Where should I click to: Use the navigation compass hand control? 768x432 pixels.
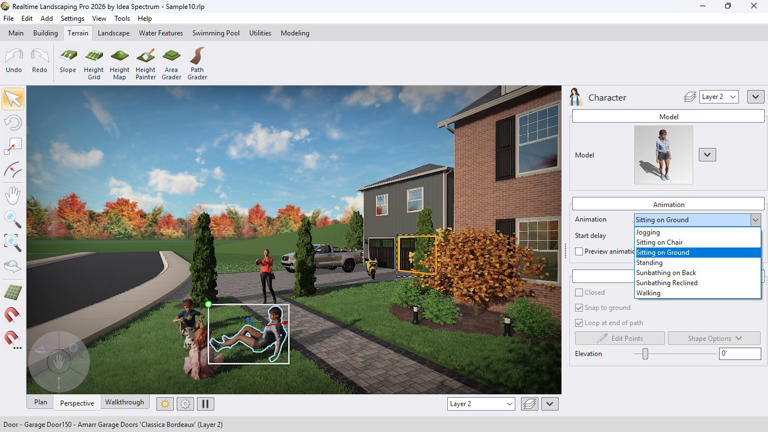click(59, 361)
